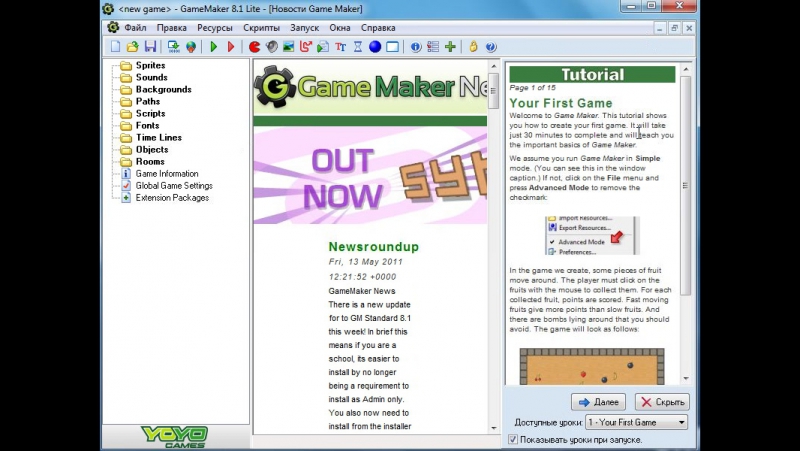Image resolution: width=800 pixels, height=451 pixels.
Task: Open the Запуск menu
Action: [x=305, y=28]
